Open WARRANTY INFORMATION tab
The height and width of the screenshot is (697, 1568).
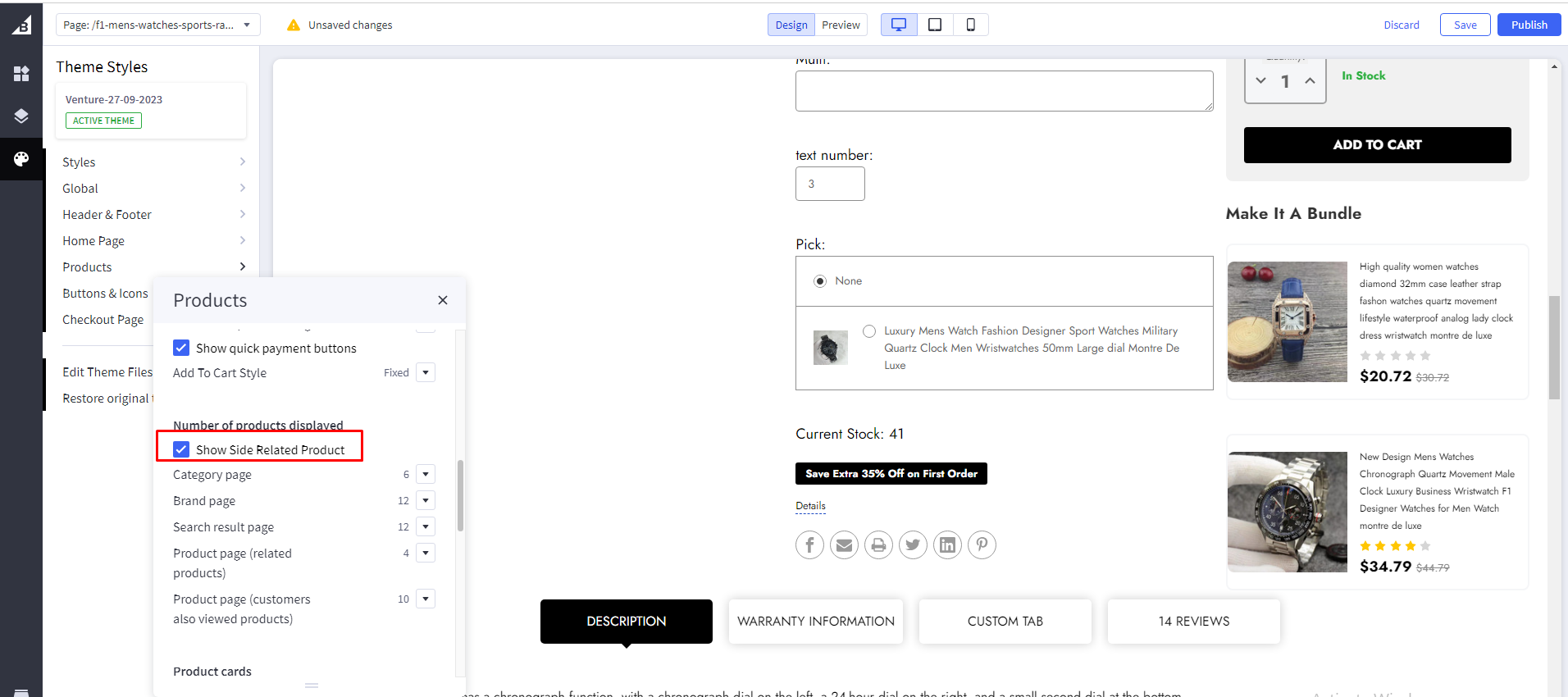[816, 622]
